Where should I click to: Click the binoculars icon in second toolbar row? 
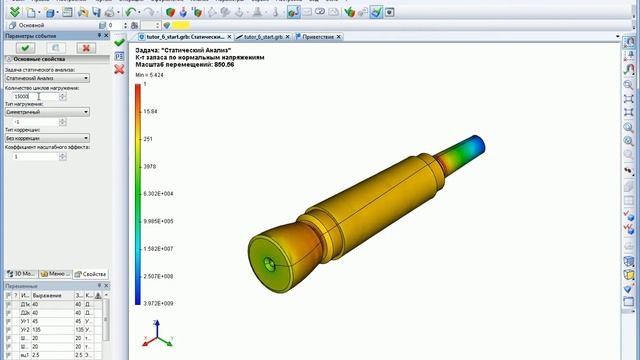[134, 25]
